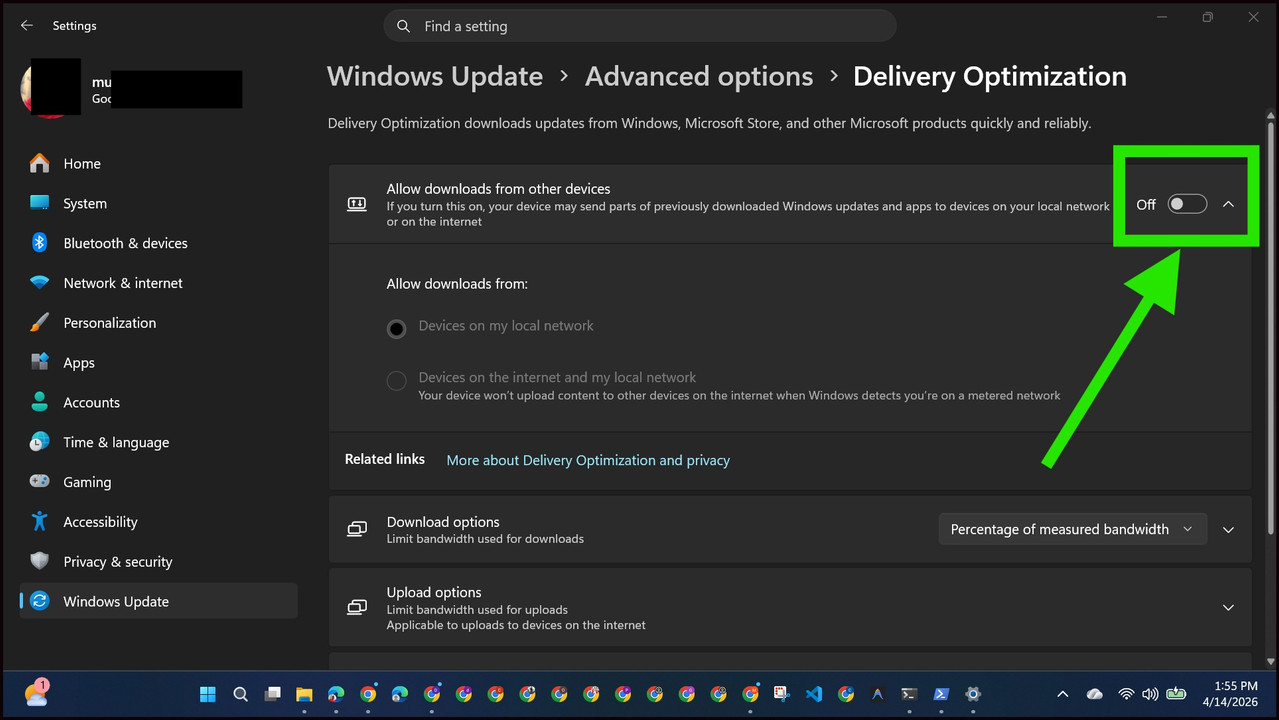This screenshot has height=720, width=1279.
Task: Click the battery tray icon
Action: click(1176, 693)
